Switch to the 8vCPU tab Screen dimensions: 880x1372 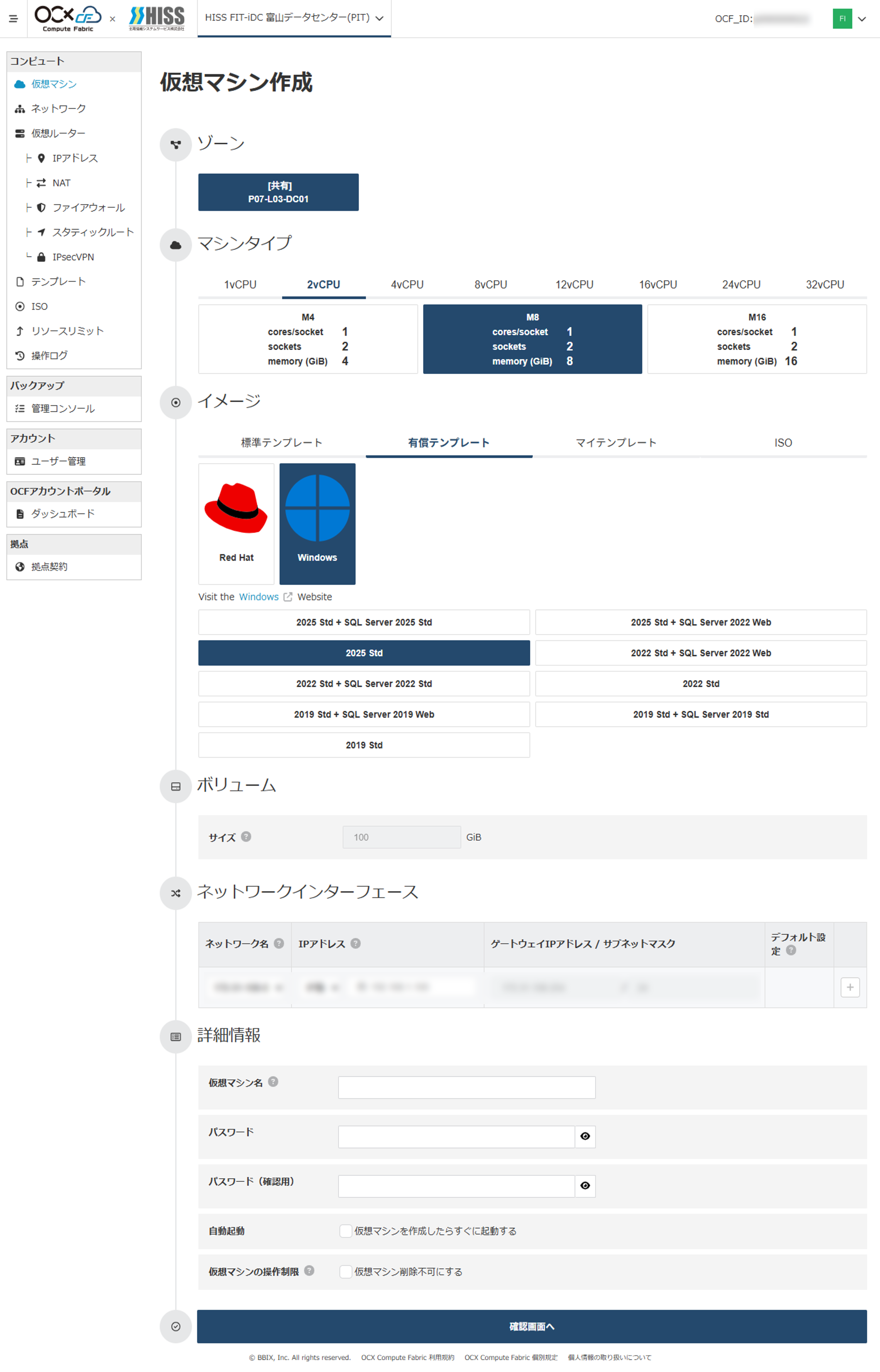491,285
